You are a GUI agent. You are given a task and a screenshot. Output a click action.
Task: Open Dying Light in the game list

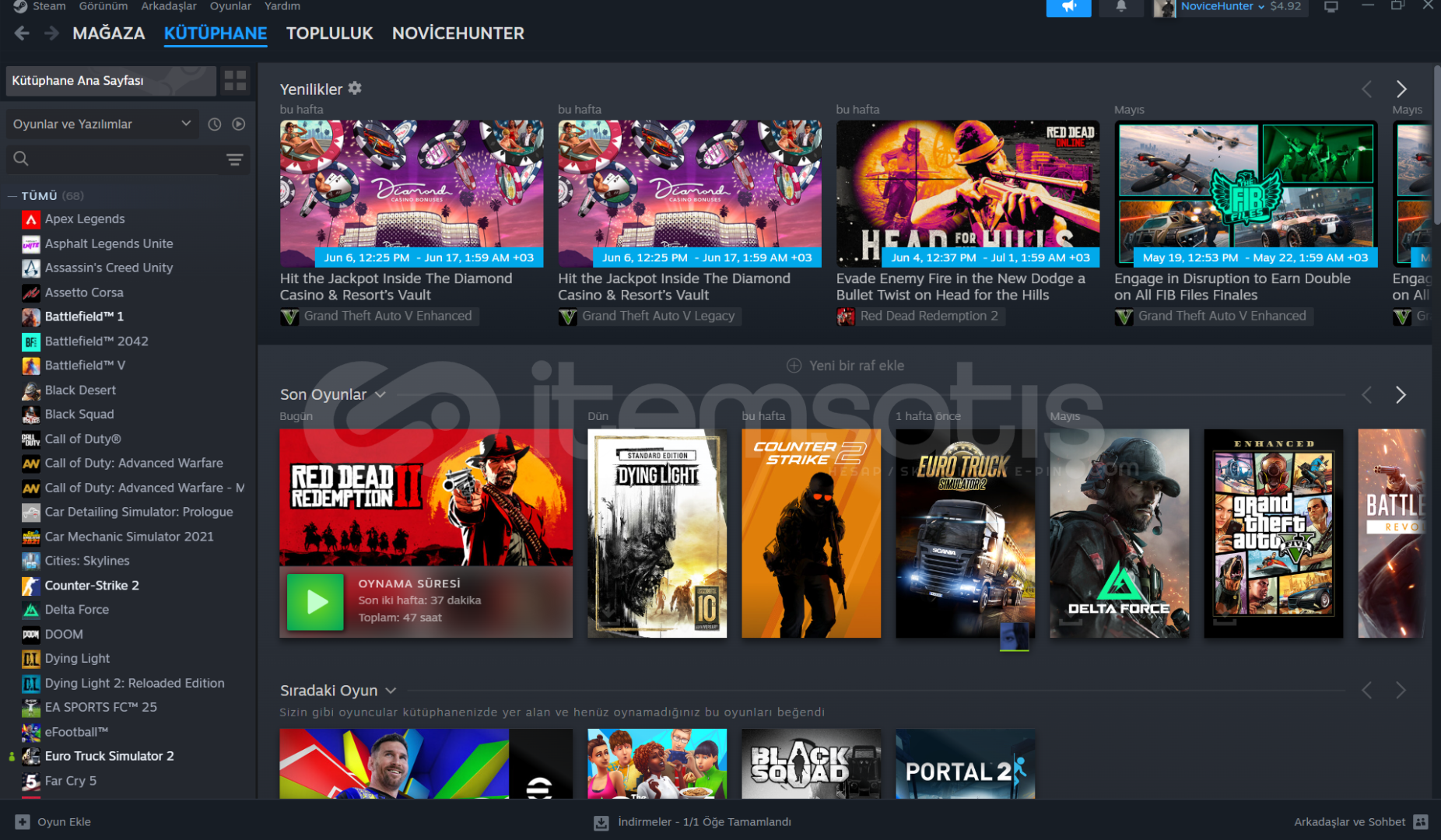point(77,659)
